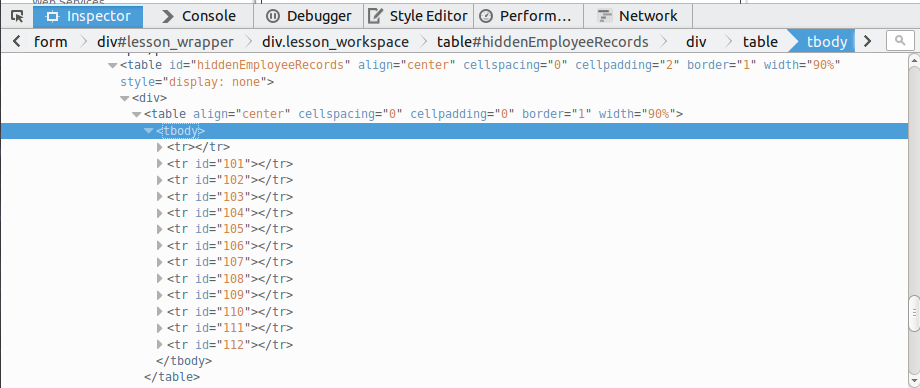The width and height of the screenshot is (920, 388).
Task: Open the Style Editor tab
Action: (x=418, y=16)
